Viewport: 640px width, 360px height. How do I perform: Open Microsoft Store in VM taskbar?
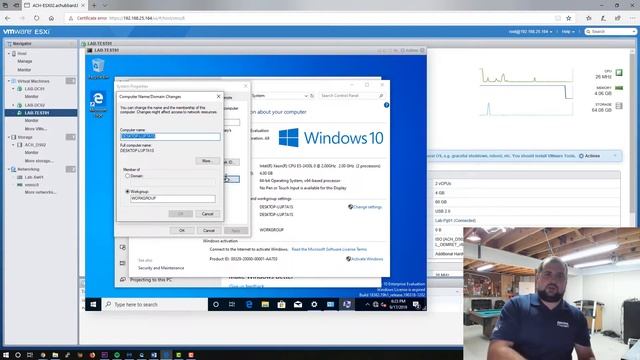[281, 304]
